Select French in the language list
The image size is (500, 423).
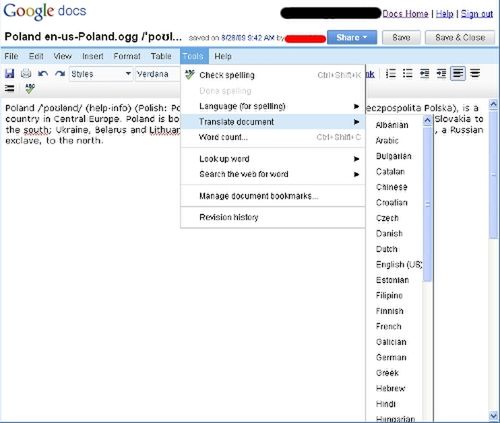point(389,326)
